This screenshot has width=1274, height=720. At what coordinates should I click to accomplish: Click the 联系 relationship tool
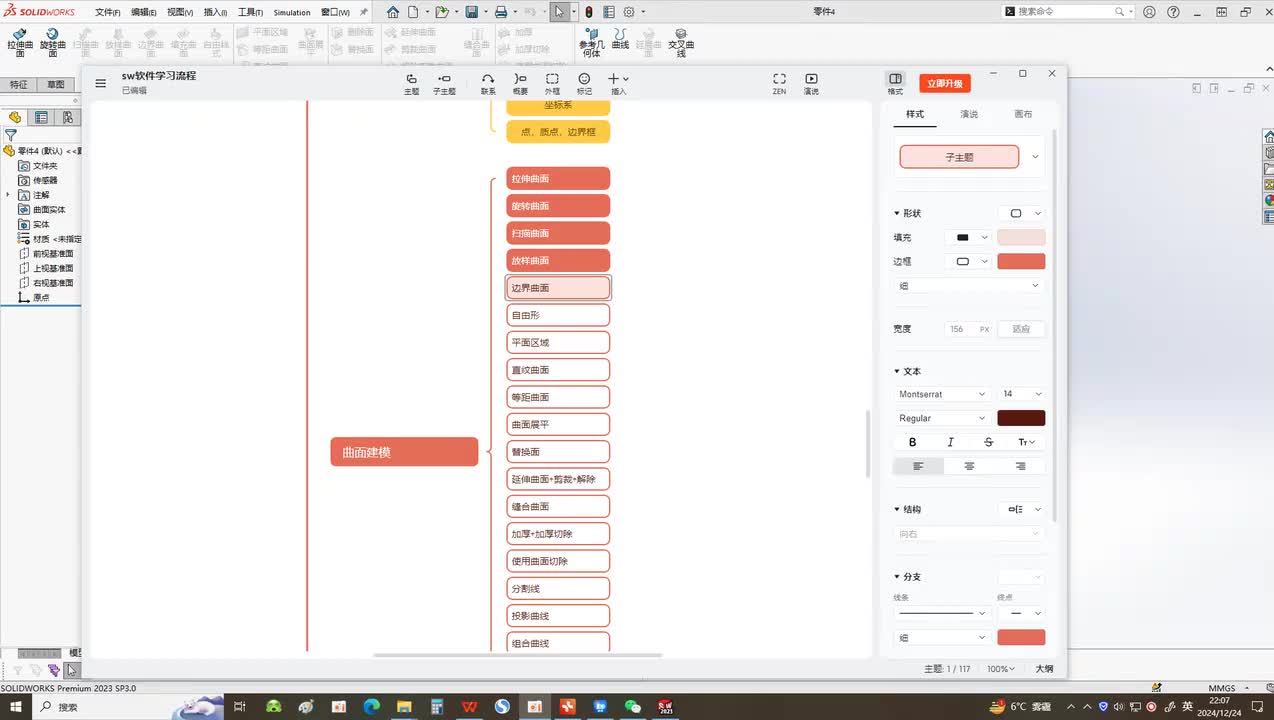pos(488,84)
